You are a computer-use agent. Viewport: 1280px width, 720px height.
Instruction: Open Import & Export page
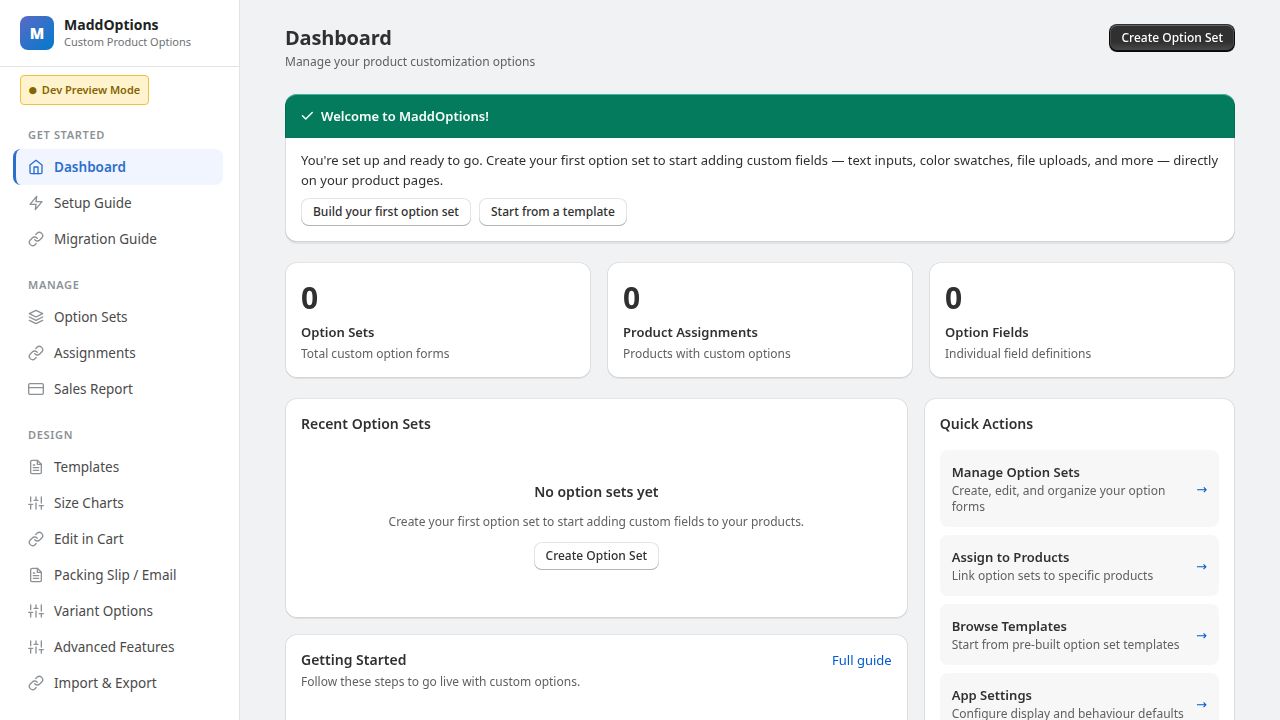[119, 683]
